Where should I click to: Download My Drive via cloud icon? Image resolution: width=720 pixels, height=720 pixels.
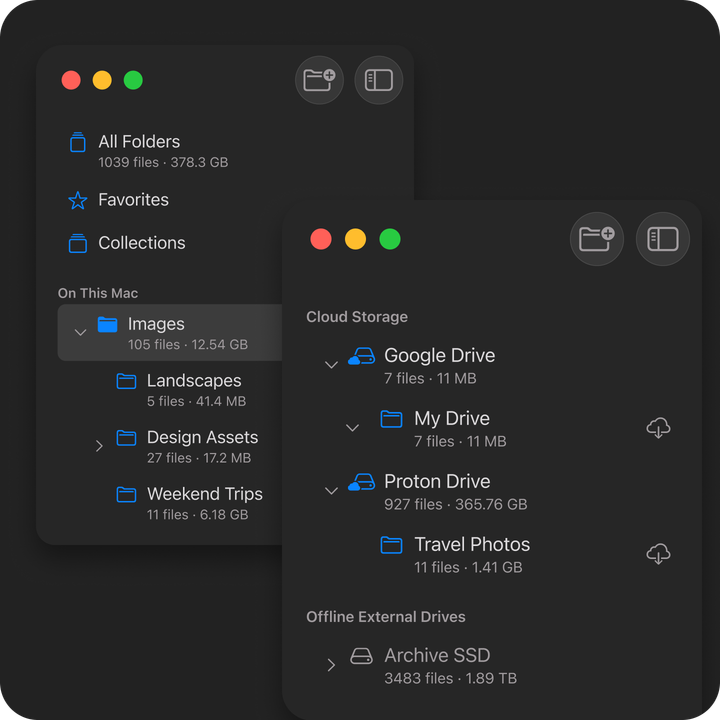point(658,428)
